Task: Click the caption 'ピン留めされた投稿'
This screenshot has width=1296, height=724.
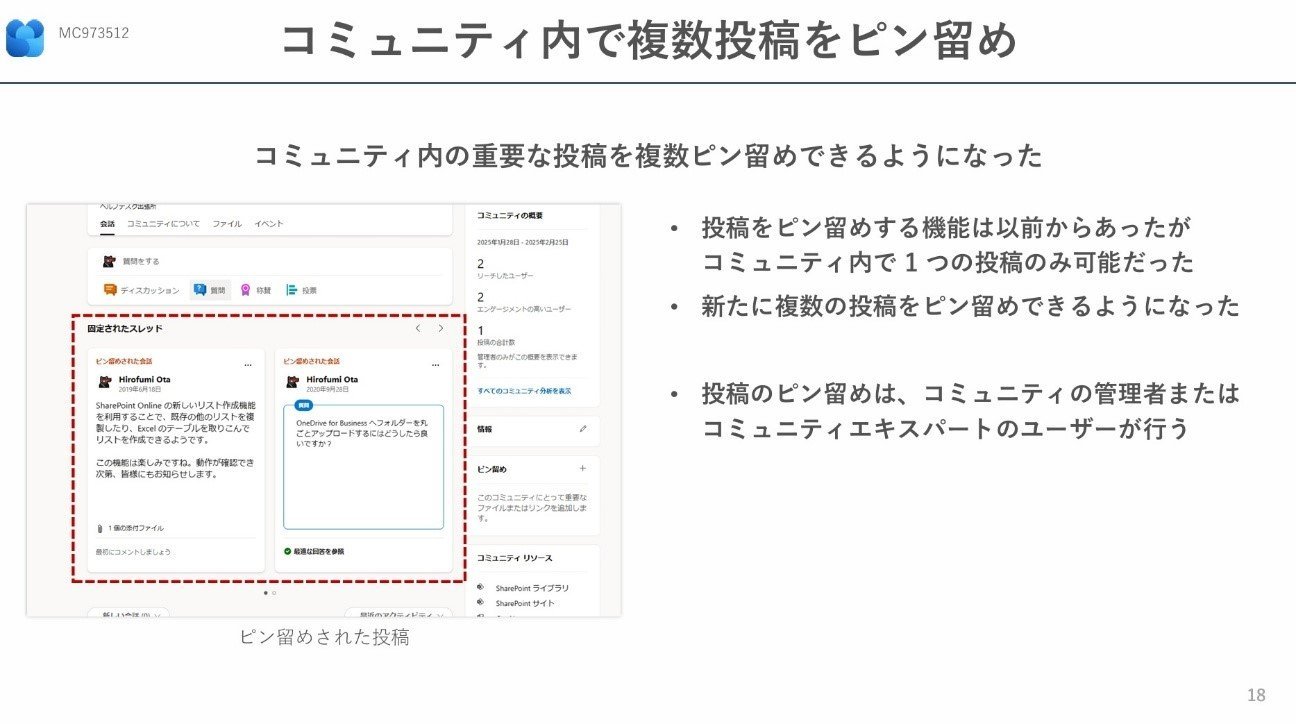Action: pyautogui.click(x=324, y=637)
